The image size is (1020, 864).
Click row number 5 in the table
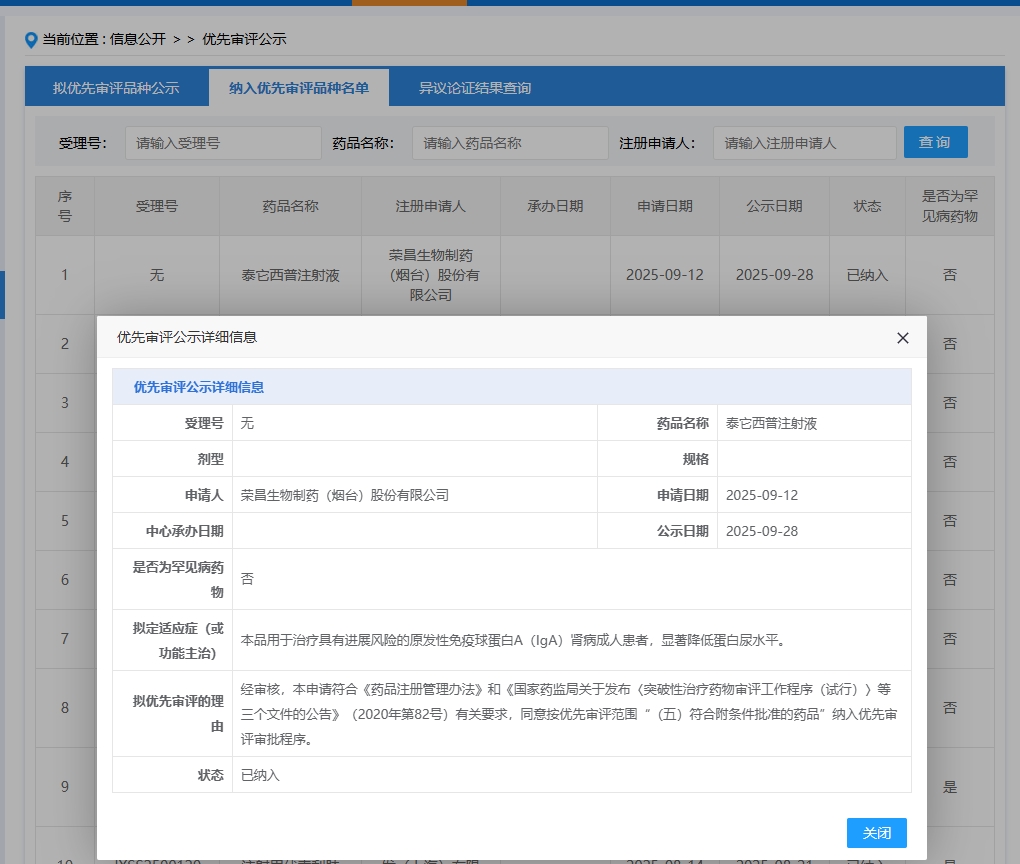click(x=65, y=520)
